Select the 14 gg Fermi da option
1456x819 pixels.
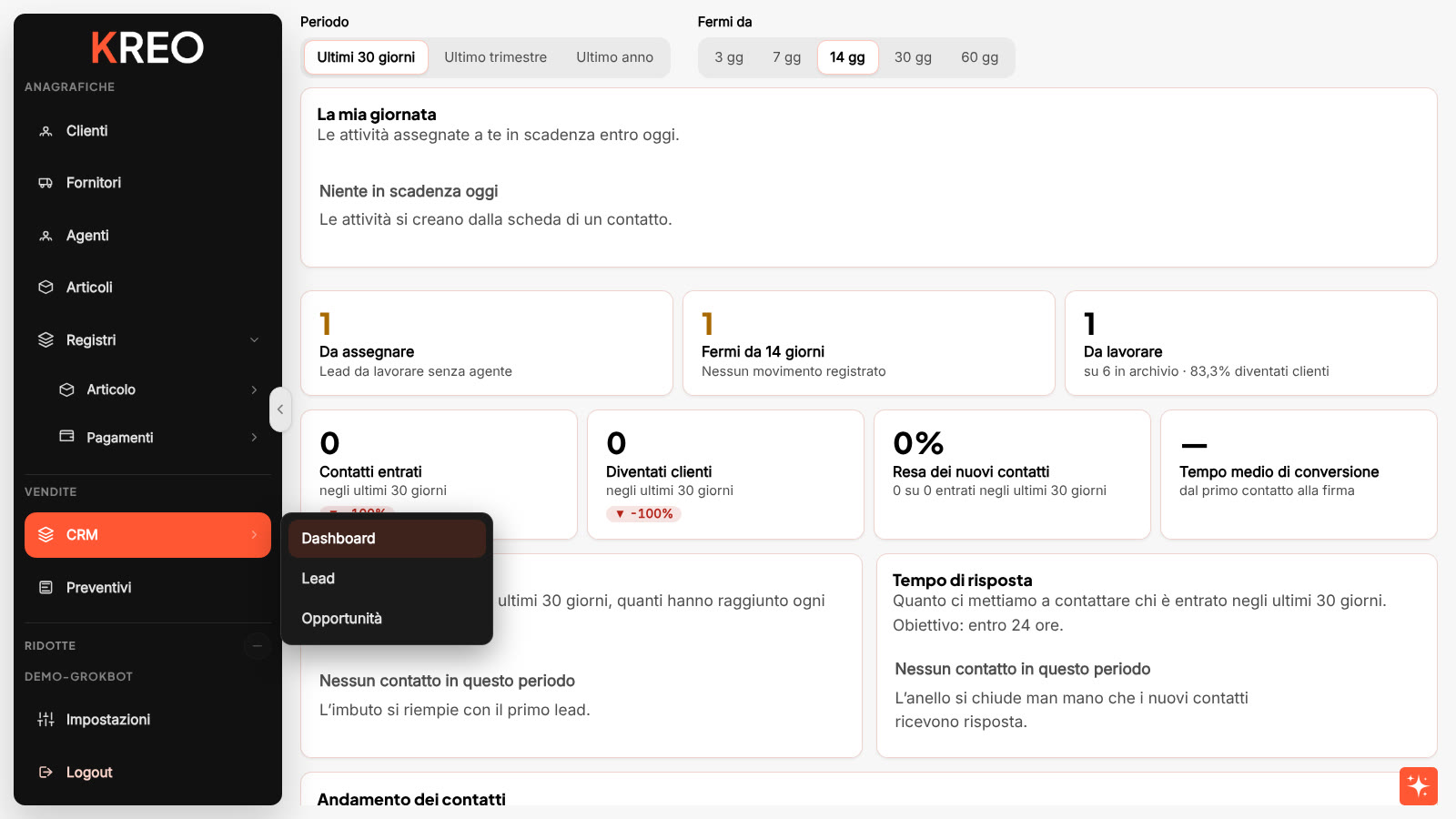coord(847,57)
